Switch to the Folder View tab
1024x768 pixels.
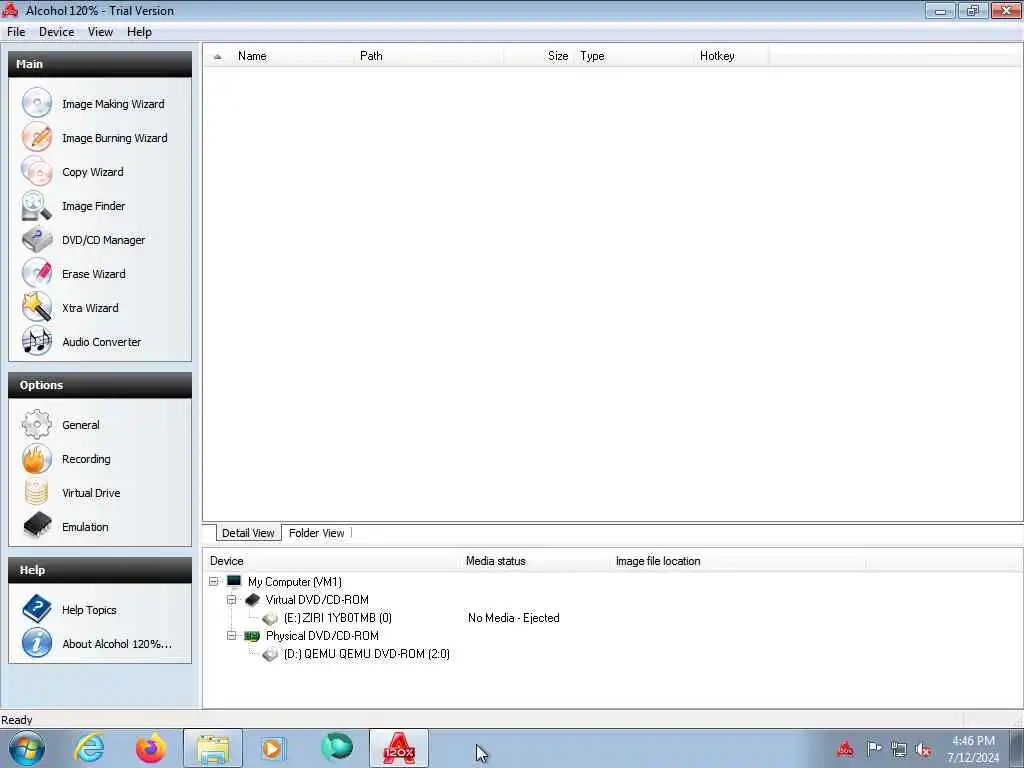pyautogui.click(x=317, y=533)
